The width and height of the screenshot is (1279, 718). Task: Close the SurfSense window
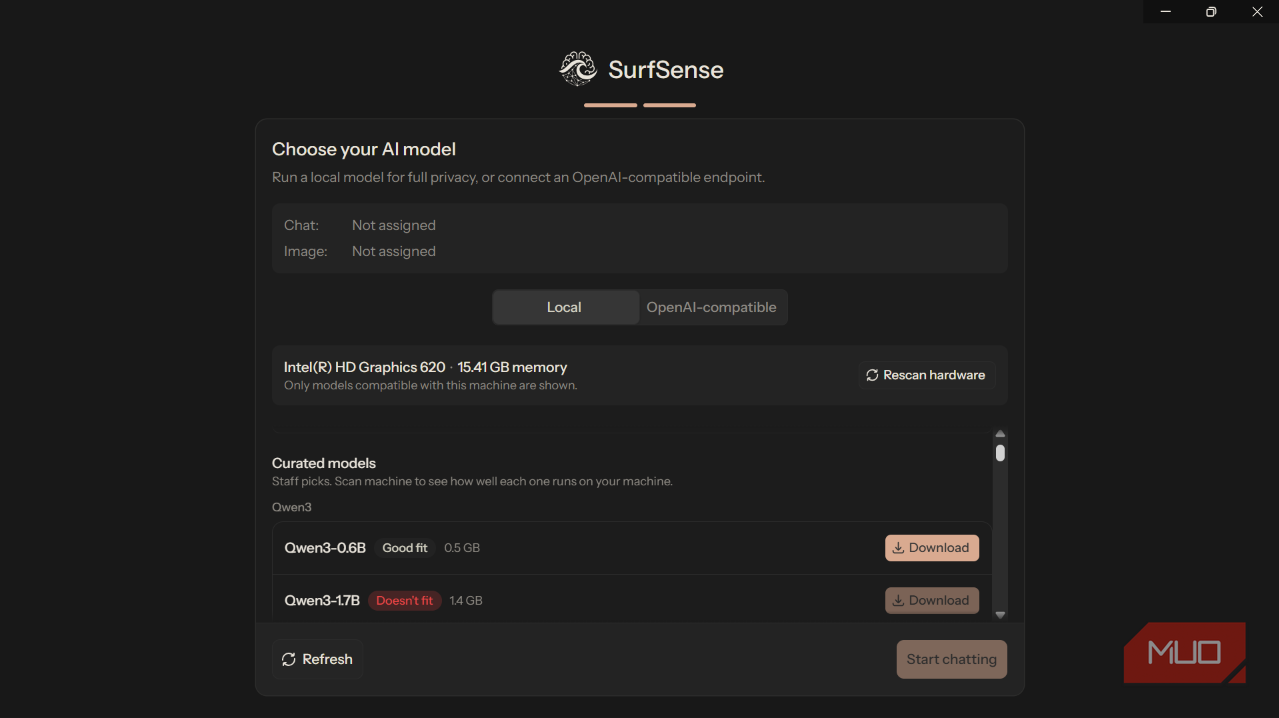pyautogui.click(x=1257, y=11)
